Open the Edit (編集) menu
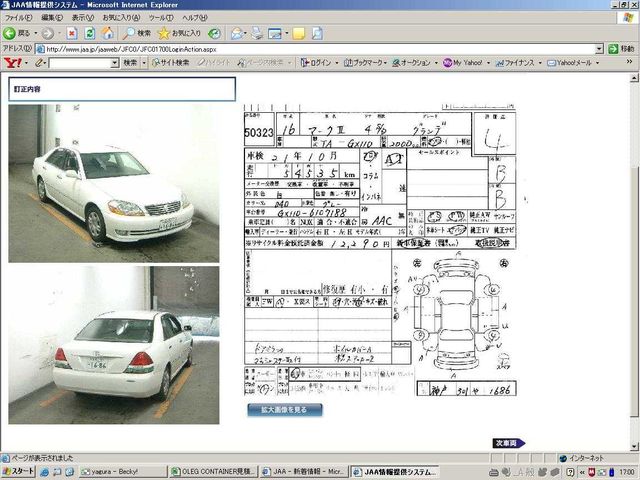 (52, 18)
